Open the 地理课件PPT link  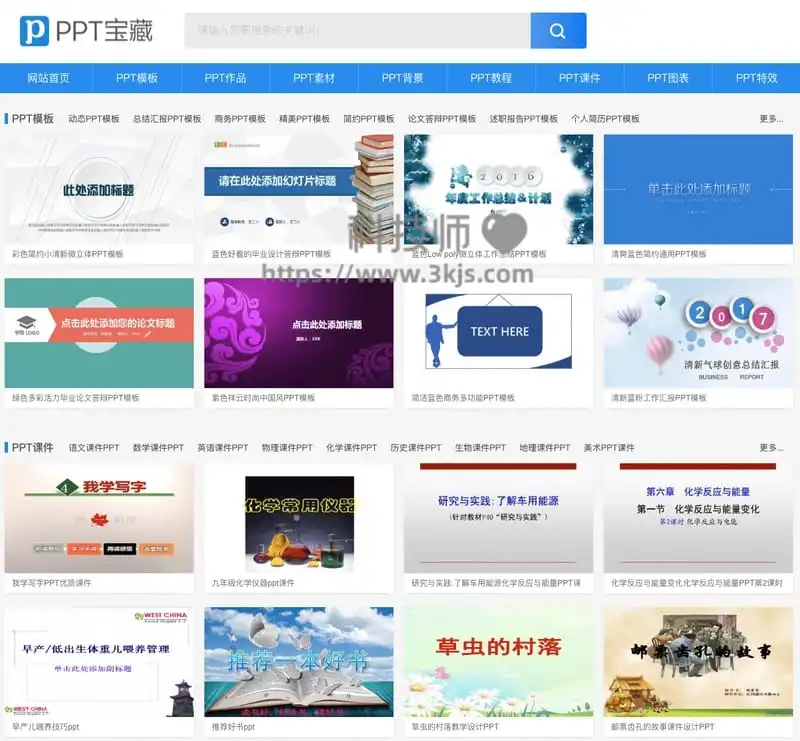pyautogui.click(x=545, y=448)
